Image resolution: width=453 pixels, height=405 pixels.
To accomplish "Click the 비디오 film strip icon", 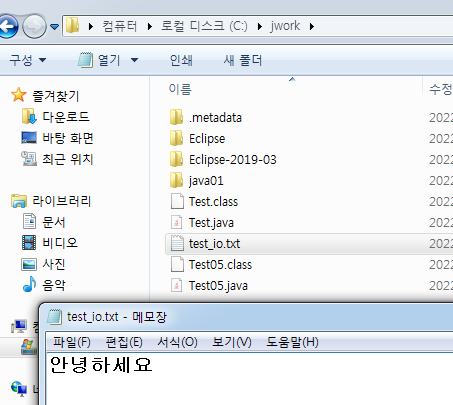I will 29,242.
